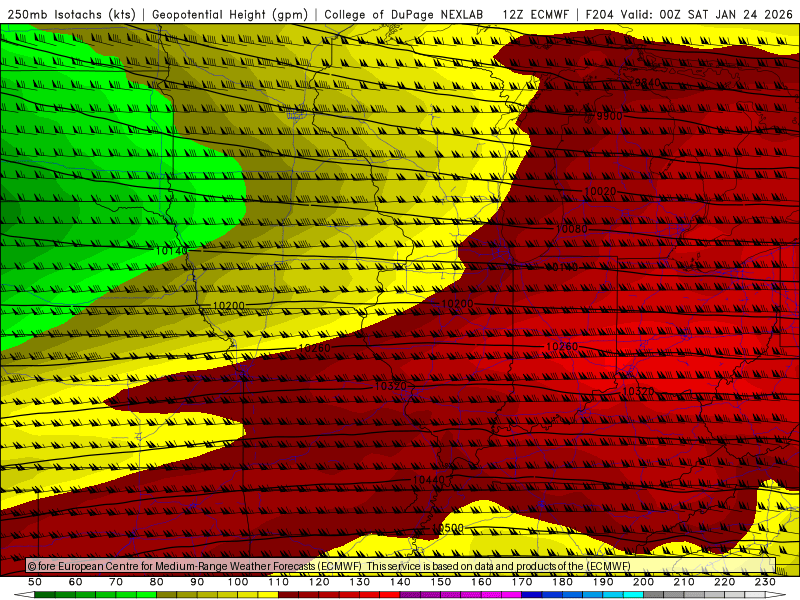Click the '250mb Isotachs (kts)' title text
The image size is (800, 600).
(72, 14)
